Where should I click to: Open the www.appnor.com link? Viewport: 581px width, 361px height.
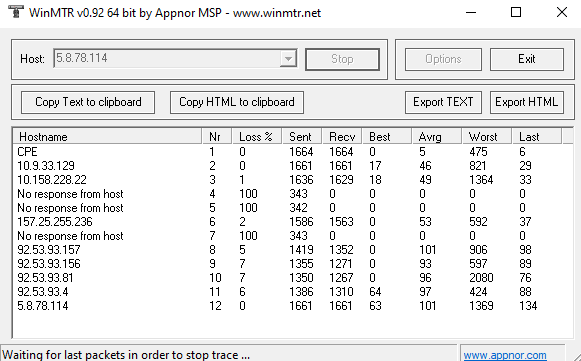click(505, 355)
